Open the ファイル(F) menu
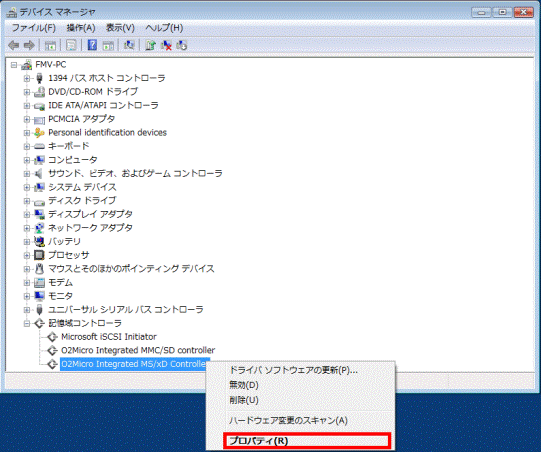The width and height of the screenshot is (541, 452). click(33, 28)
